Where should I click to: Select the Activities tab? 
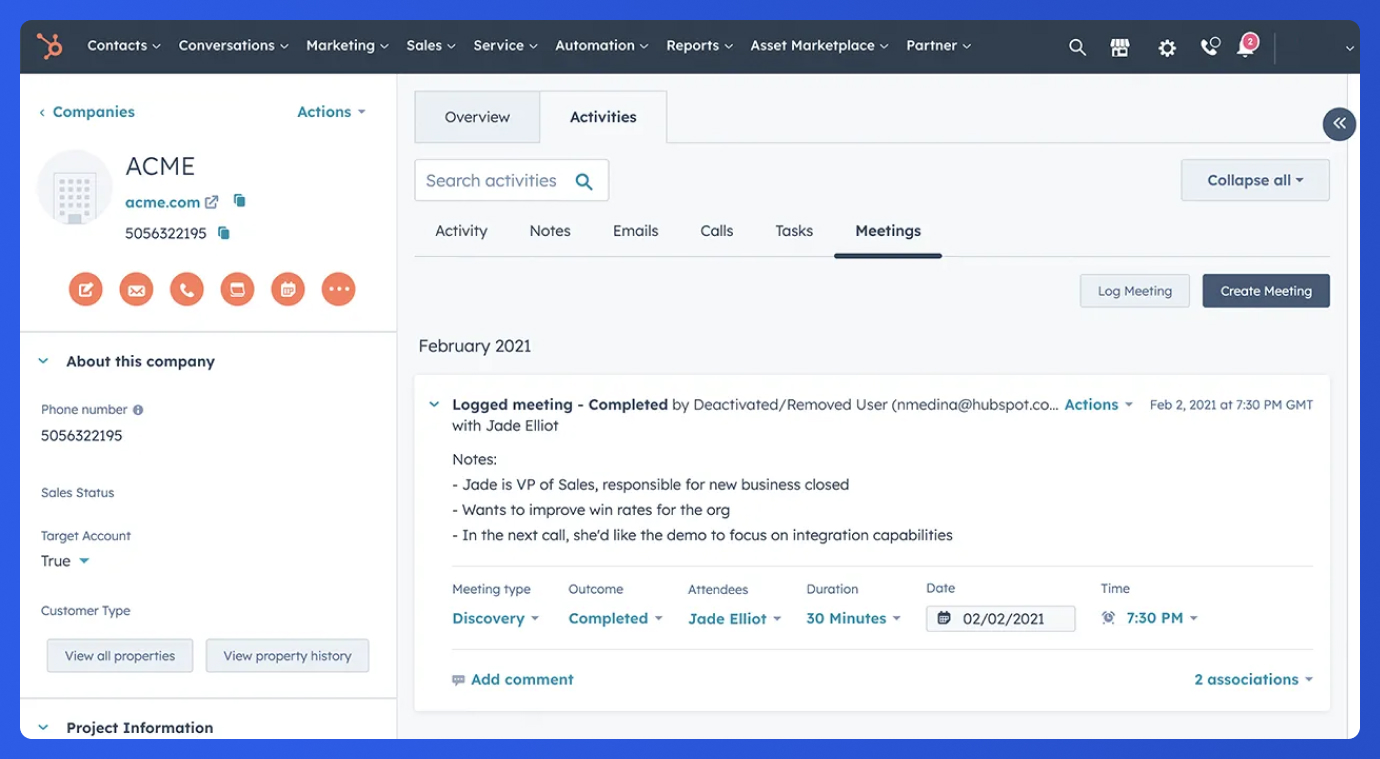click(x=603, y=117)
